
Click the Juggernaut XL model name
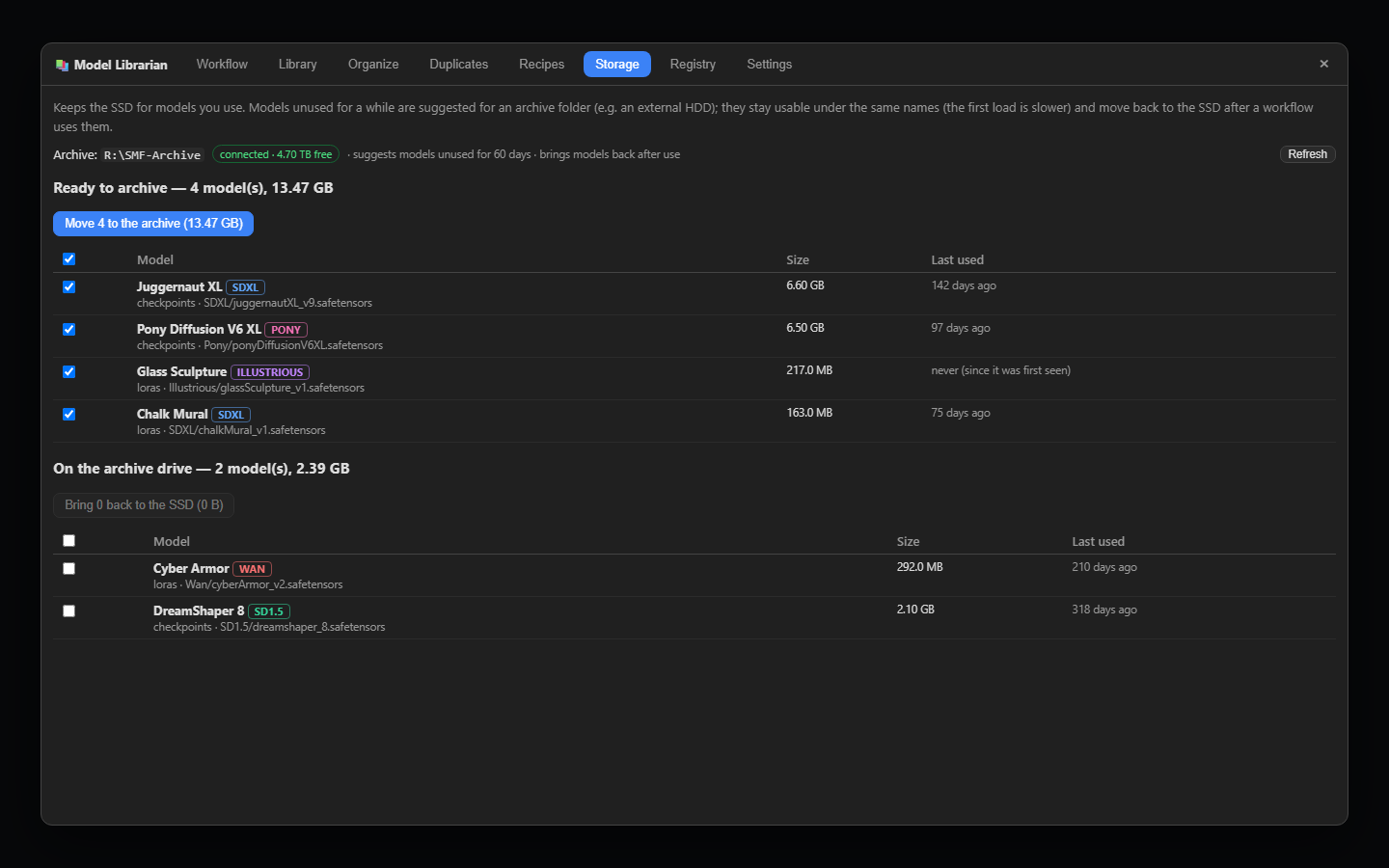179,286
